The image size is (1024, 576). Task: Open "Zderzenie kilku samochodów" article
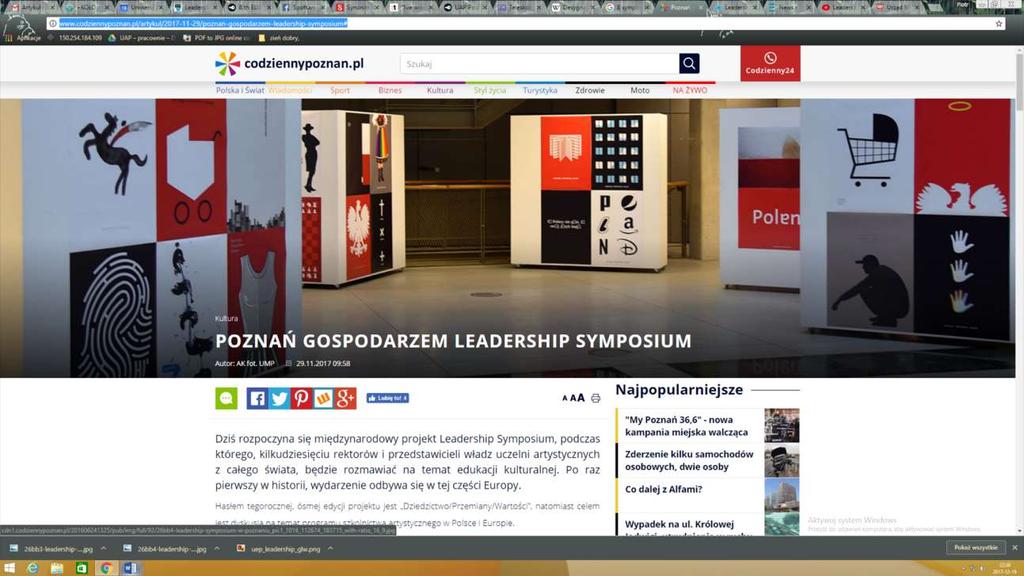point(689,460)
